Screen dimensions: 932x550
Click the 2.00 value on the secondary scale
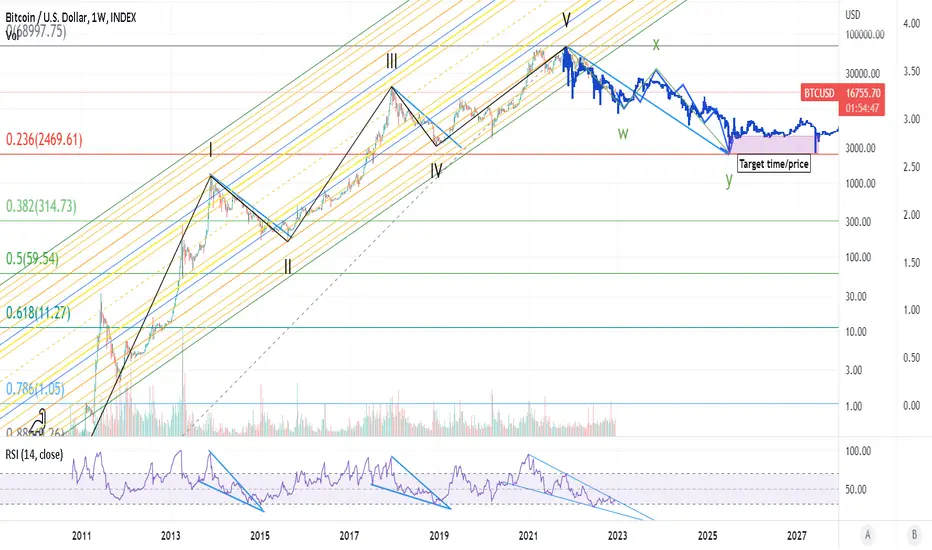912,215
